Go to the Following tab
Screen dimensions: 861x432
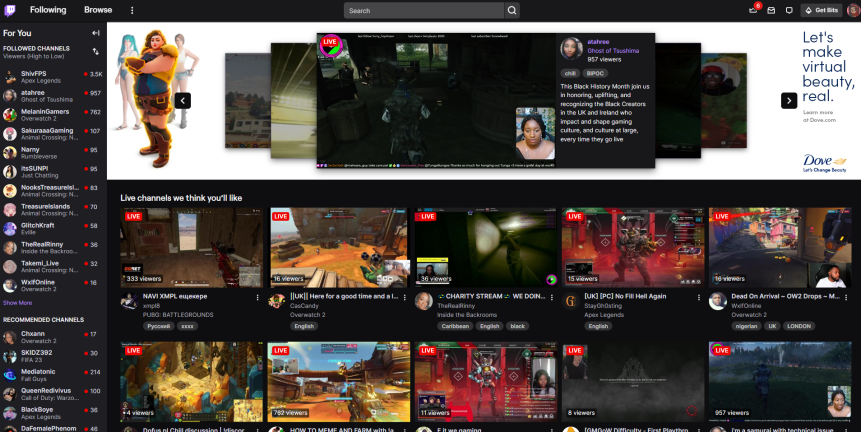point(49,10)
